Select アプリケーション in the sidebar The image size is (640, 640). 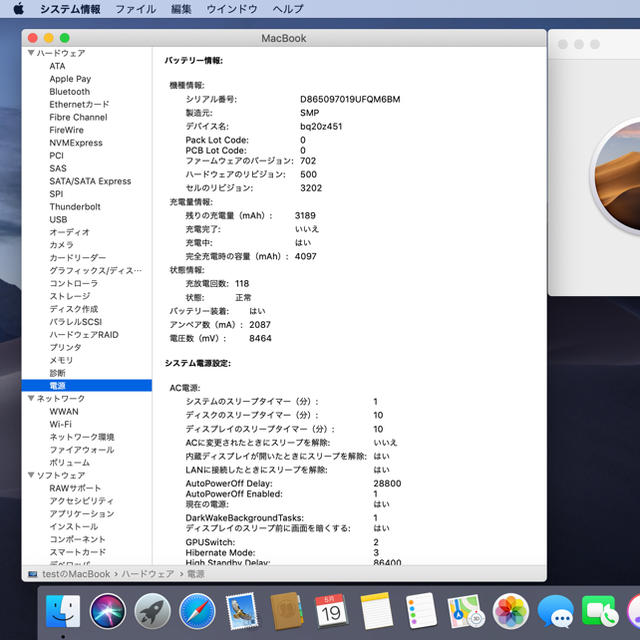[x=82, y=513]
